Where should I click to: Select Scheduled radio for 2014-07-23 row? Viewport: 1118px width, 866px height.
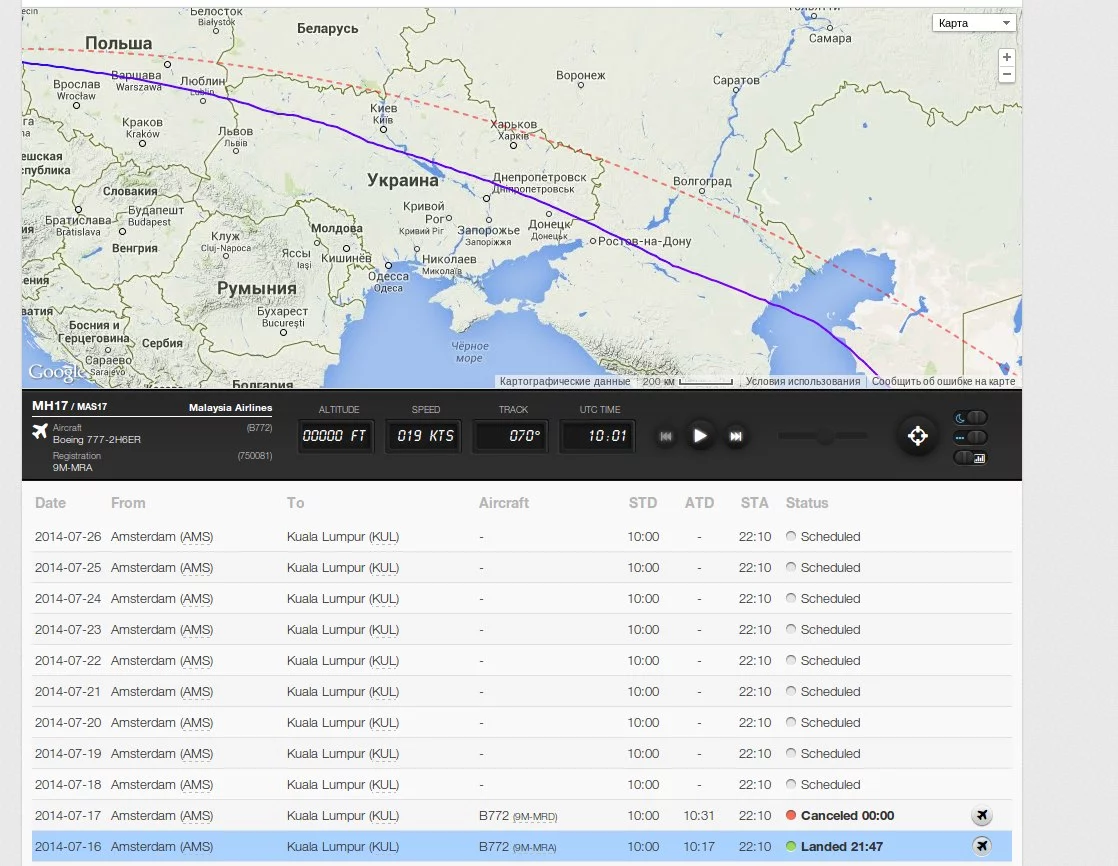[791, 629]
